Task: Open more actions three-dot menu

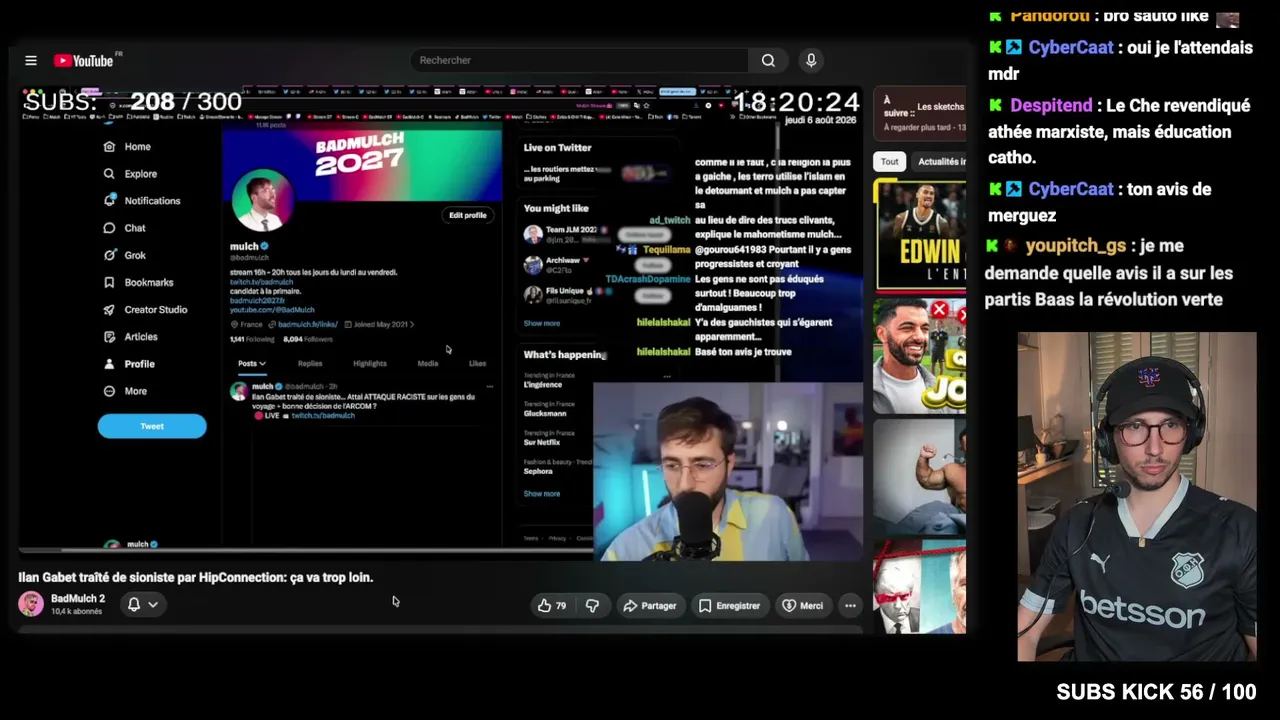Action: point(850,605)
